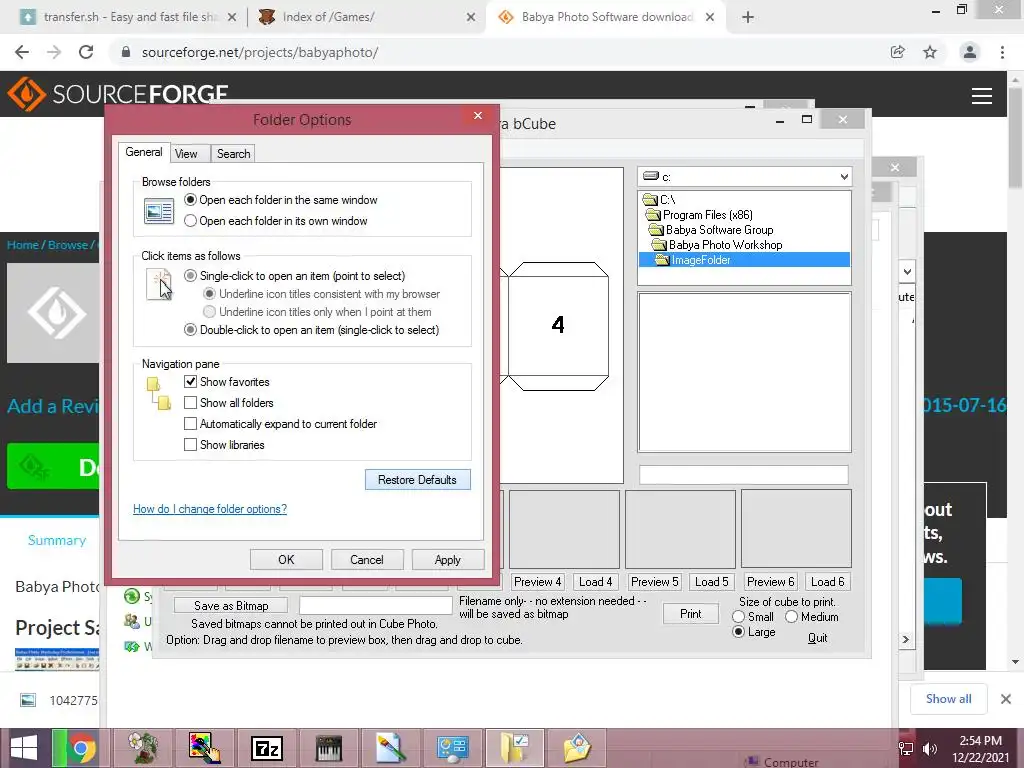
Task: Open the Windows Start button
Action: [x=24, y=748]
